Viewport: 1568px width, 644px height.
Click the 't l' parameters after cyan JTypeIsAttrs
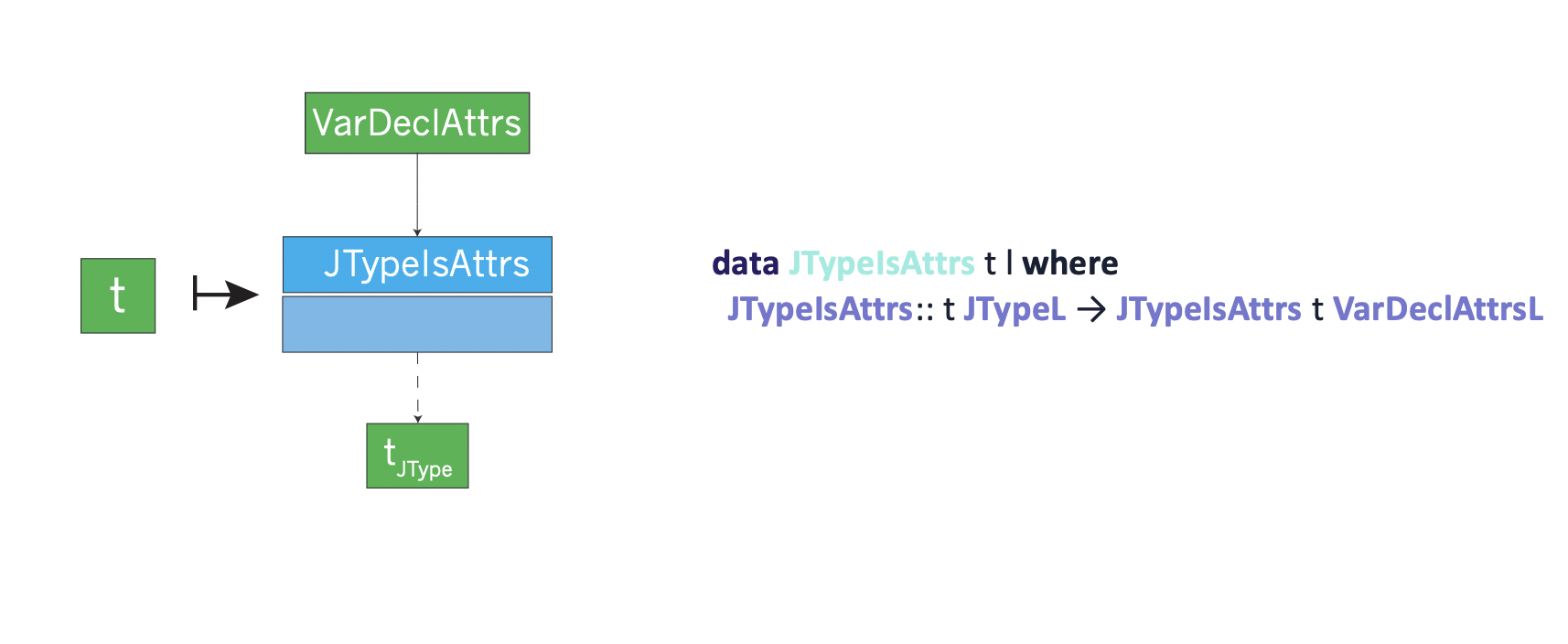(x=998, y=263)
